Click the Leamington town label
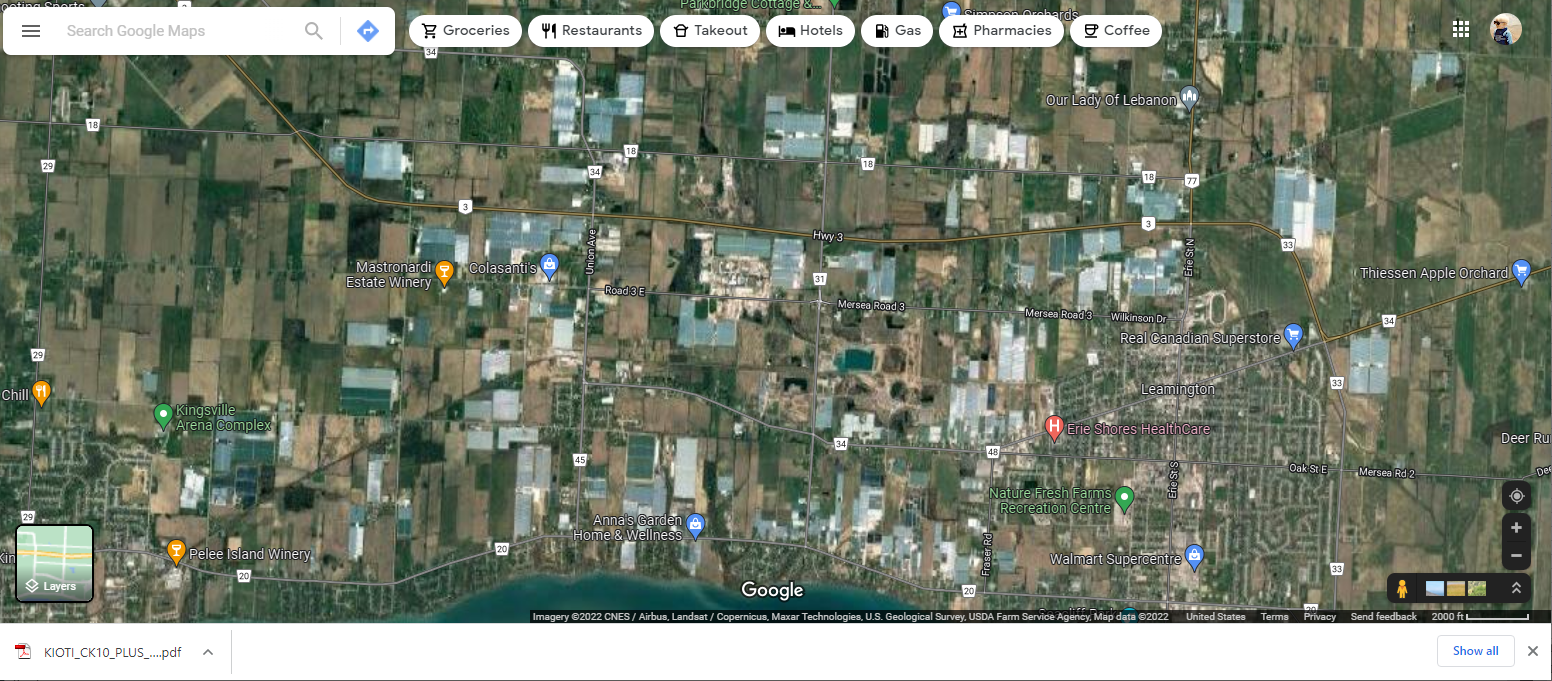1552x681 pixels. [x=1178, y=389]
